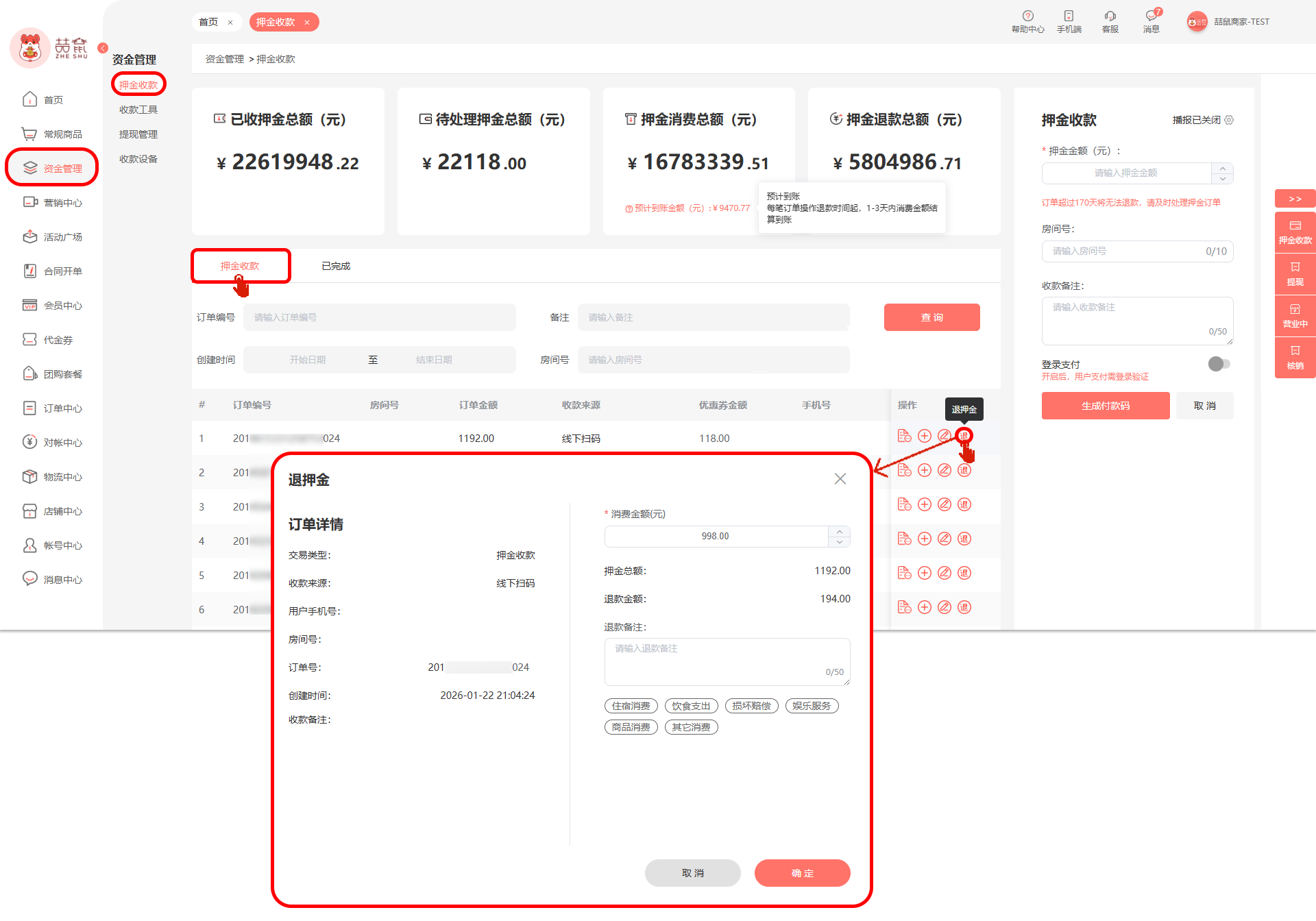
Task: Click order detail icon in row 5
Action: (904, 573)
